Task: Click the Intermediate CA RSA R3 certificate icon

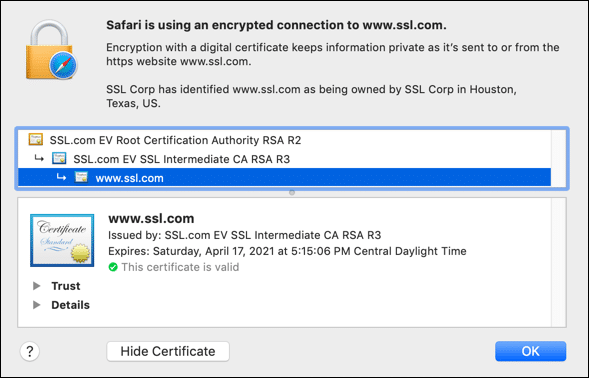Action: (x=59, y=159)
